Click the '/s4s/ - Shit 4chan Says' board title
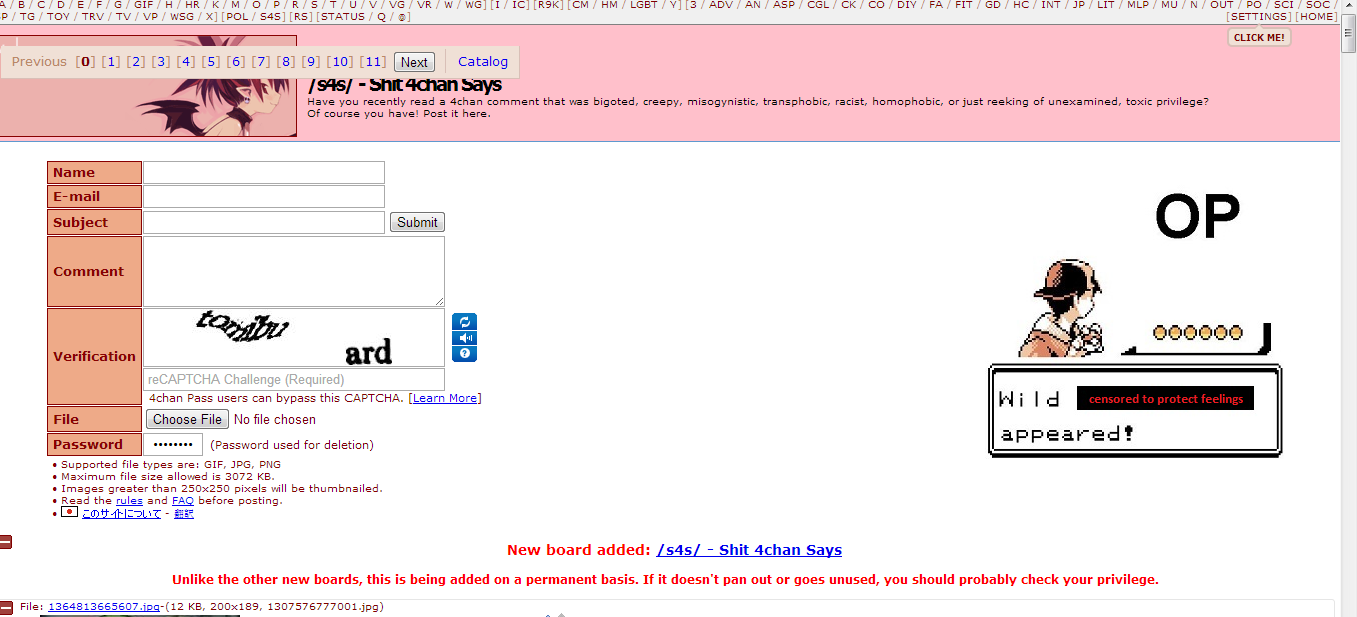The image size is (1357, 617). pos(405,85)
